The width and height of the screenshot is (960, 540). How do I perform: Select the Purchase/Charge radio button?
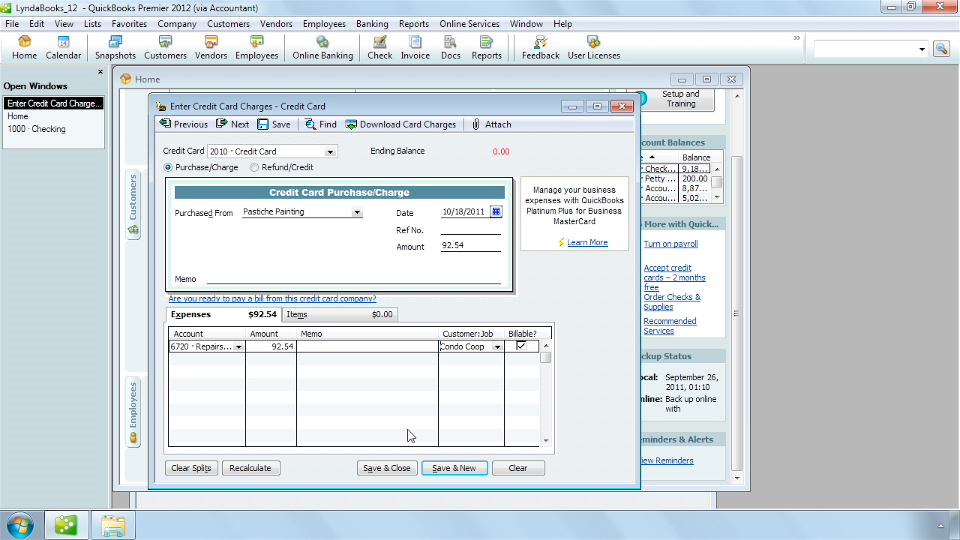point(168,167)
